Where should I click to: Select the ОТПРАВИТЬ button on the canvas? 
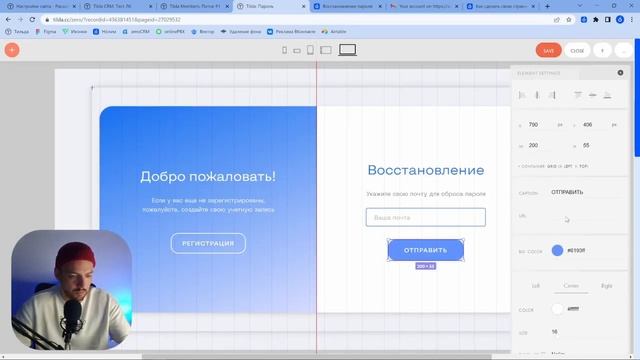coord(425,250)
